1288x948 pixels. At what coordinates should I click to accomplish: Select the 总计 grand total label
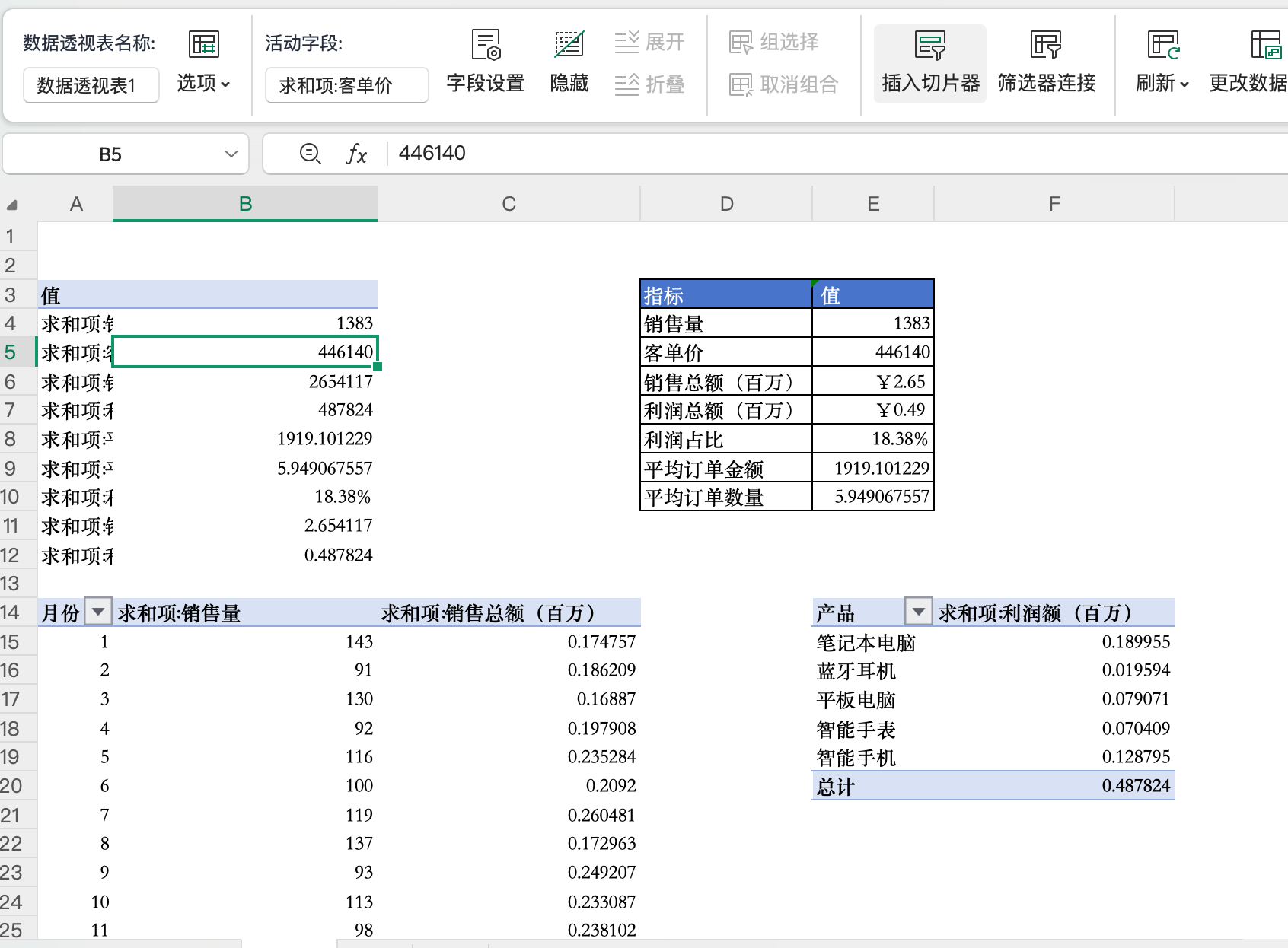coord(873,786)
